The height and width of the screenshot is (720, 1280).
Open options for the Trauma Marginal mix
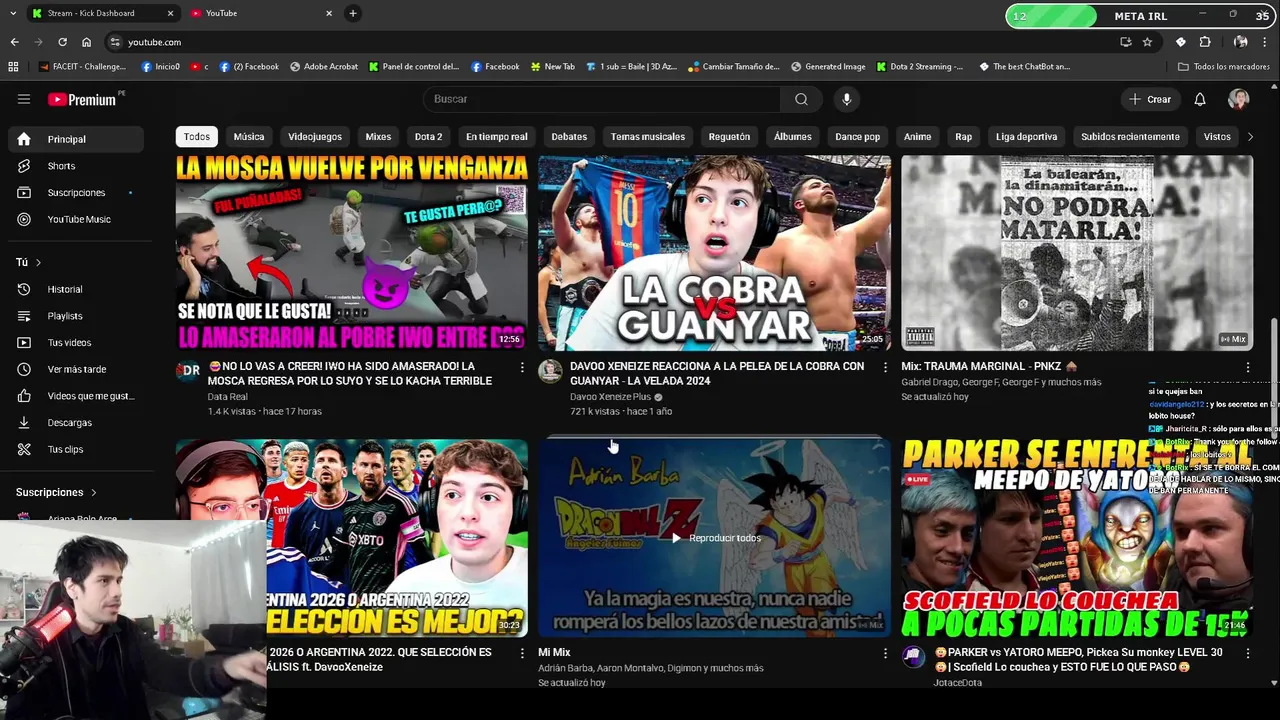(x=1247, y=367)
